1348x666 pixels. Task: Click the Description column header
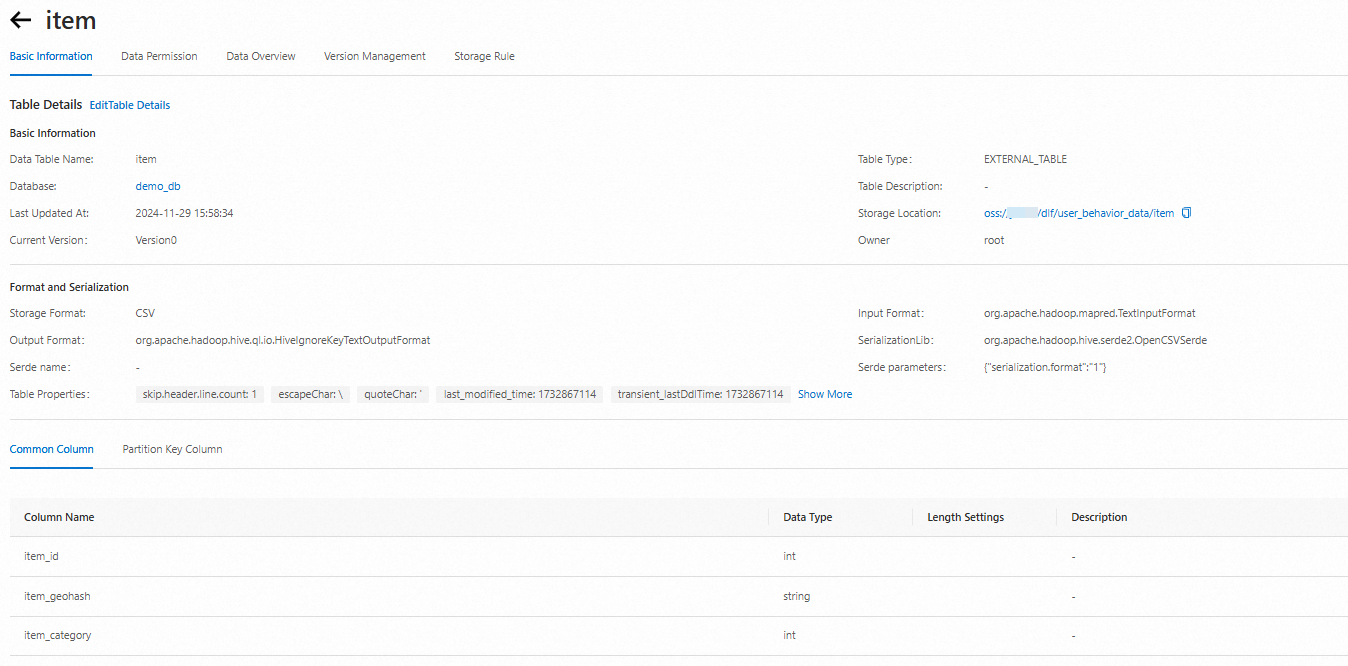(x=1099, y=517)
